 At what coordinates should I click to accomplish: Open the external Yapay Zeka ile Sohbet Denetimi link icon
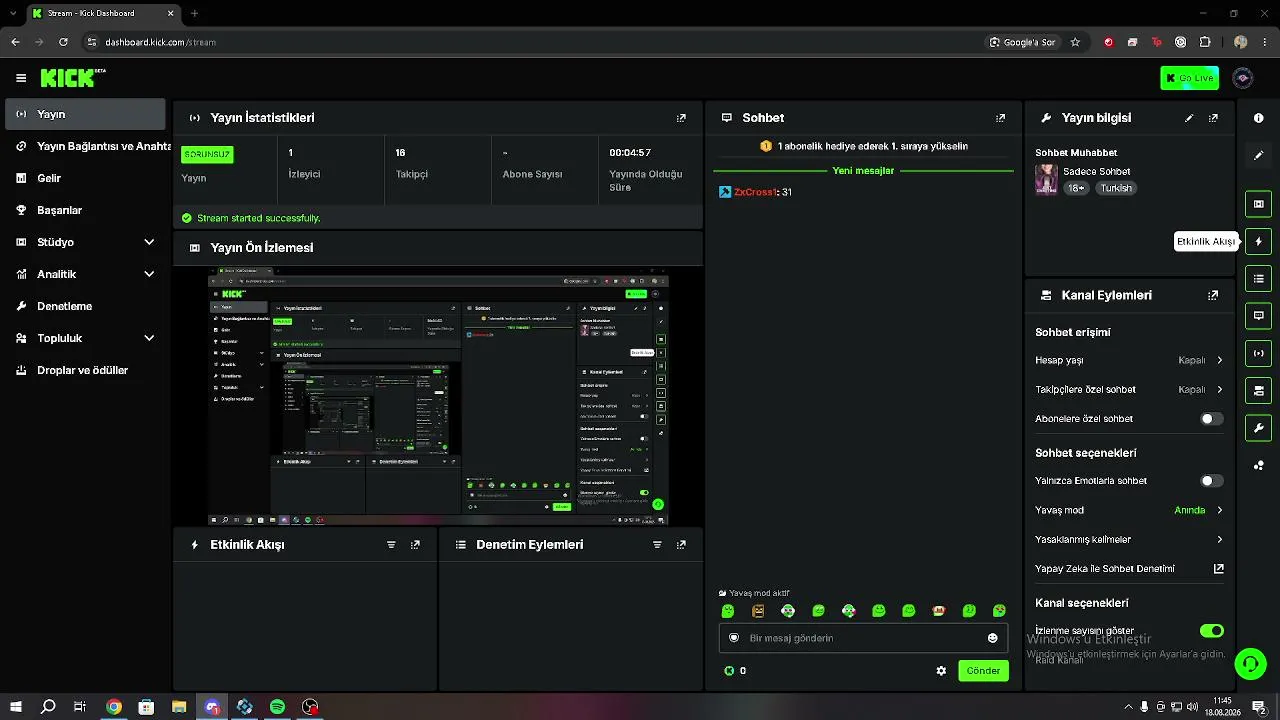[1219, 569]
